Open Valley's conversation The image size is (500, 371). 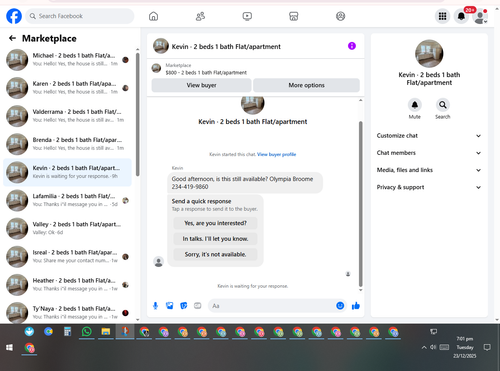tap(67, 228)
